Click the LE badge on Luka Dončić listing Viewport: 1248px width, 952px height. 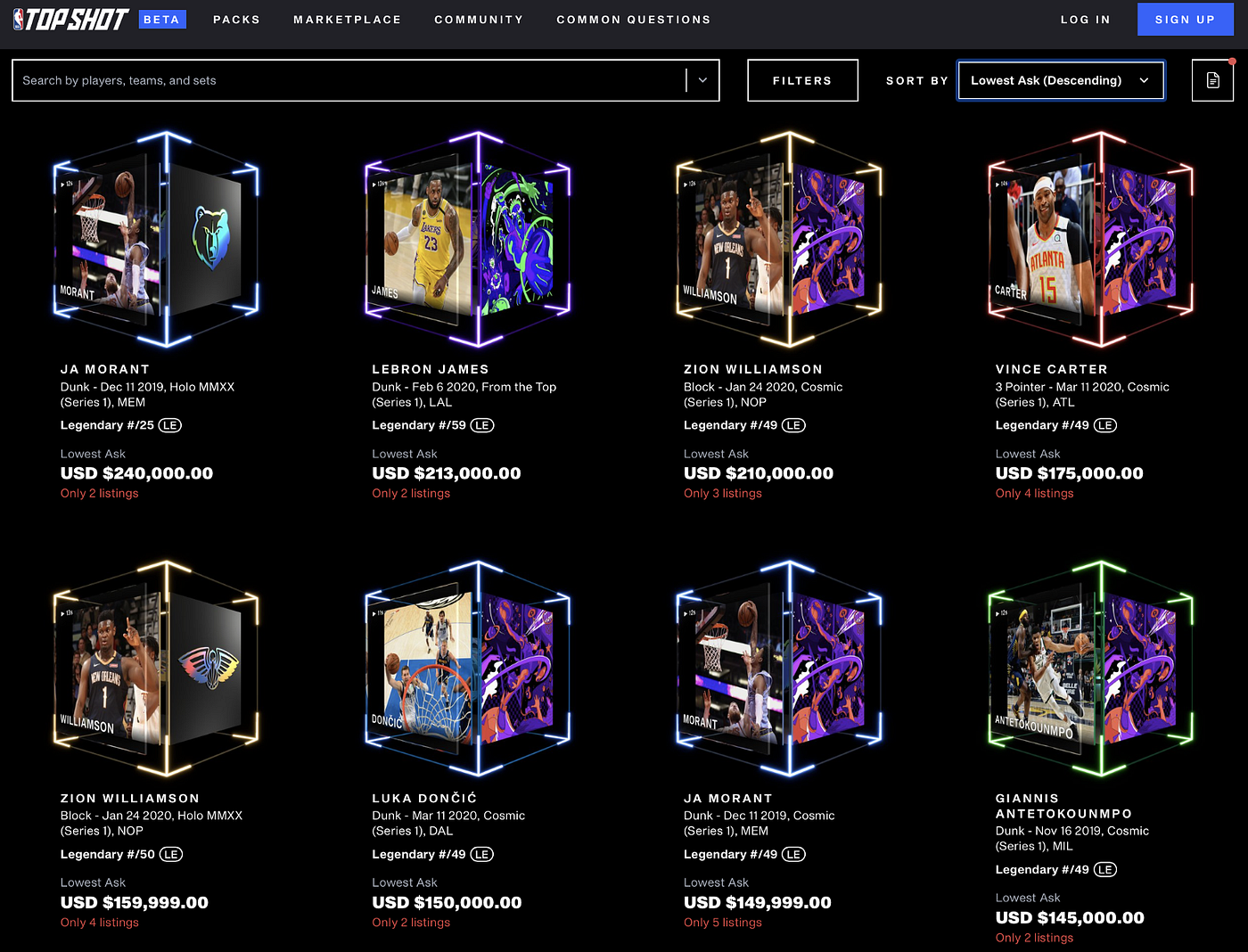click(481, 854)
